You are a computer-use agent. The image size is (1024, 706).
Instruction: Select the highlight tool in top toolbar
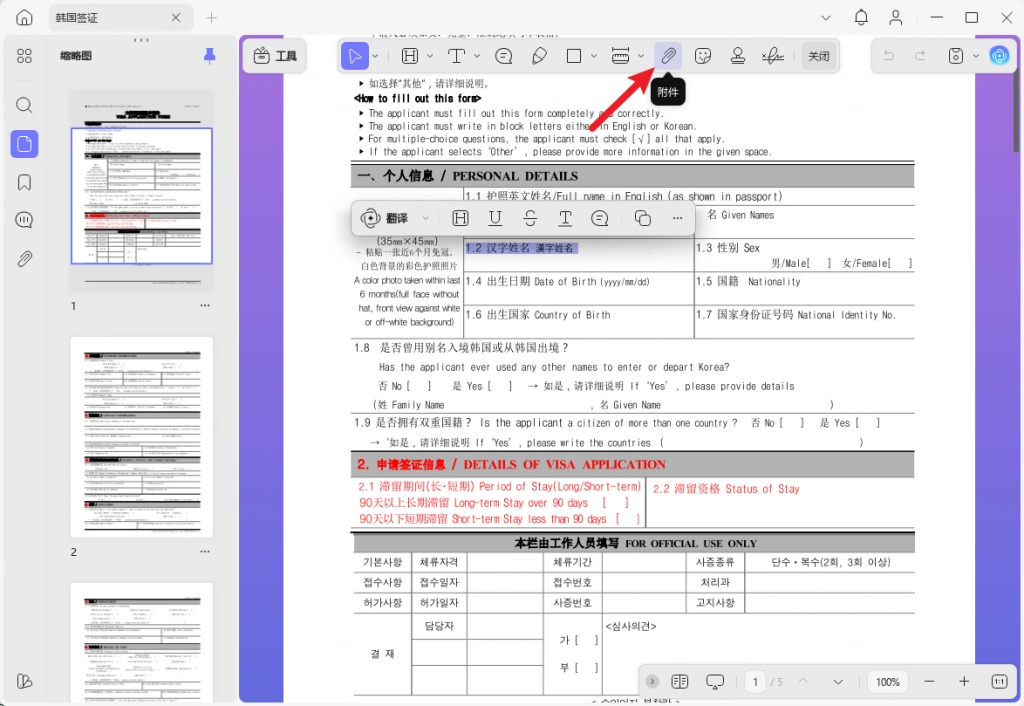coord(409,56)
